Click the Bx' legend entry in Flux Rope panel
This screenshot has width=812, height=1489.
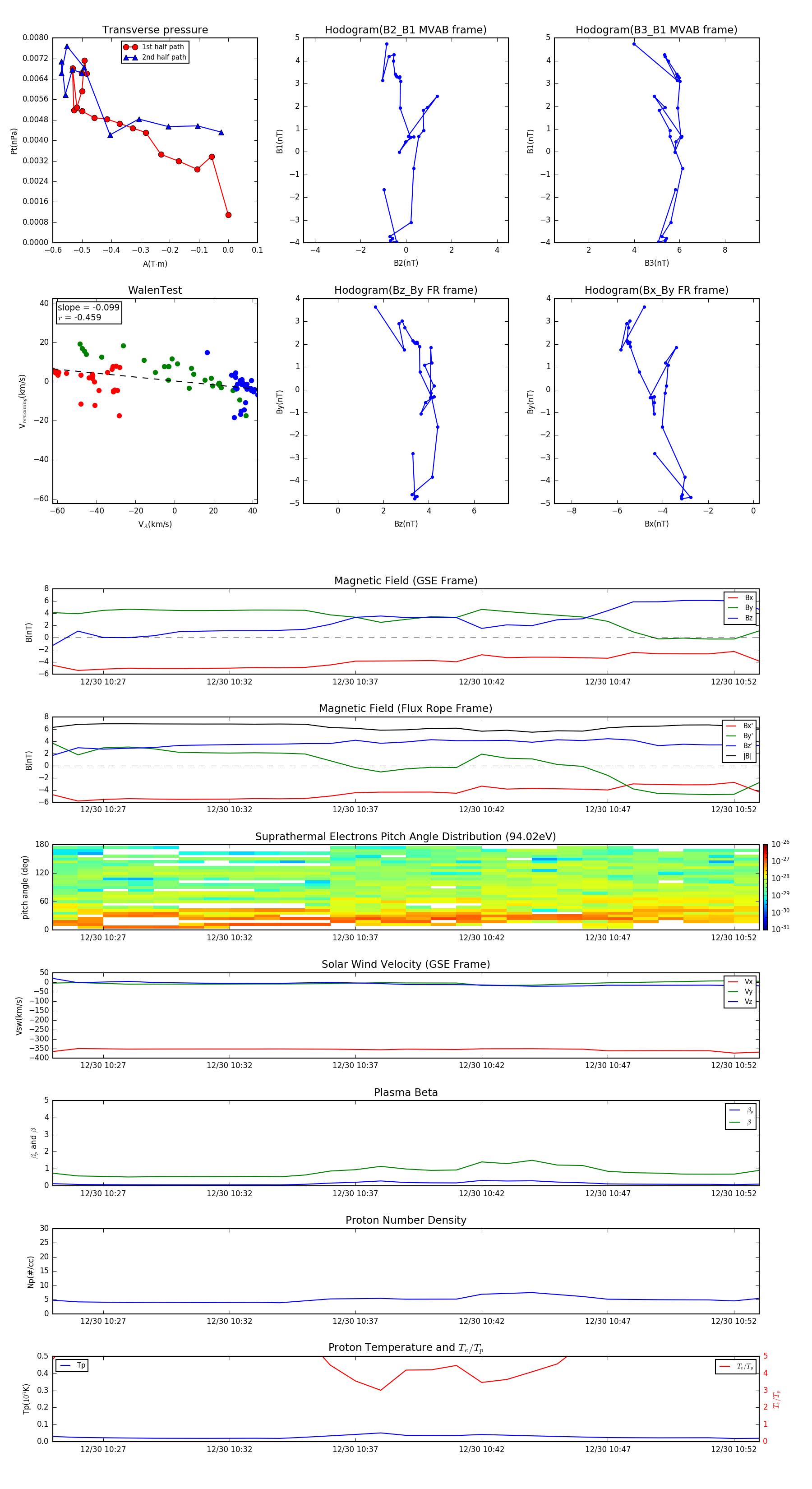point(740,726)
